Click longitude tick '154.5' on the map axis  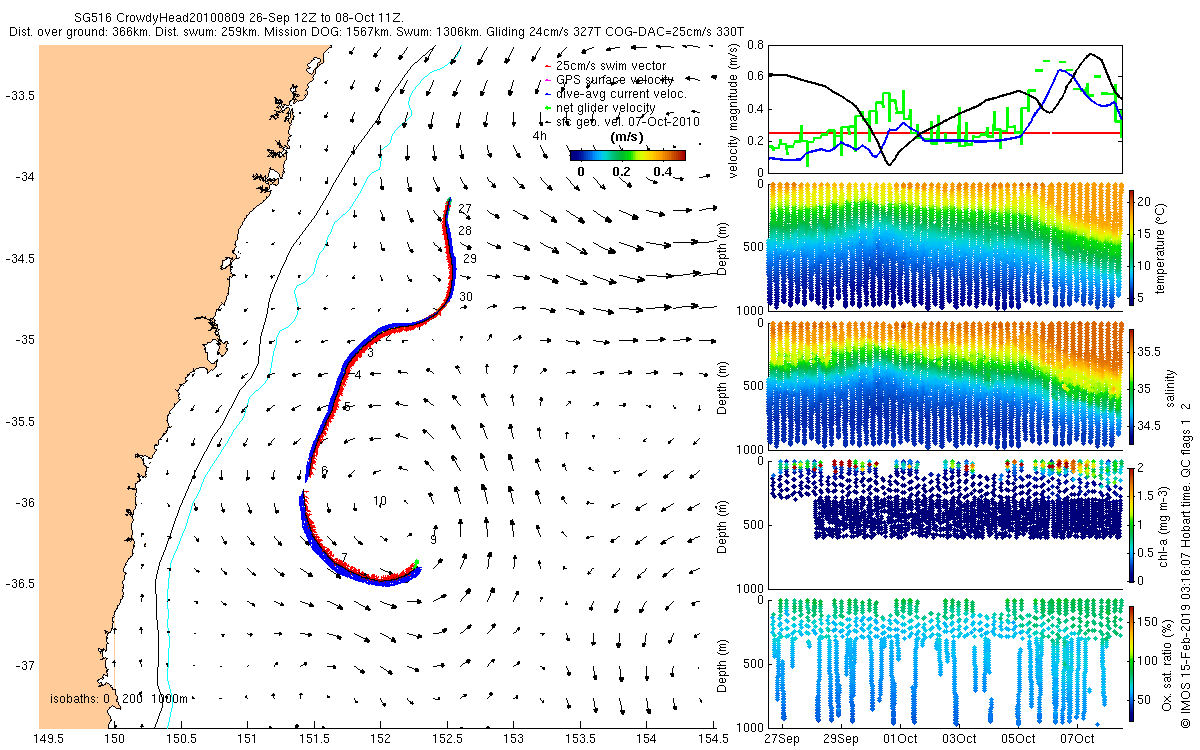coord(713,739)
